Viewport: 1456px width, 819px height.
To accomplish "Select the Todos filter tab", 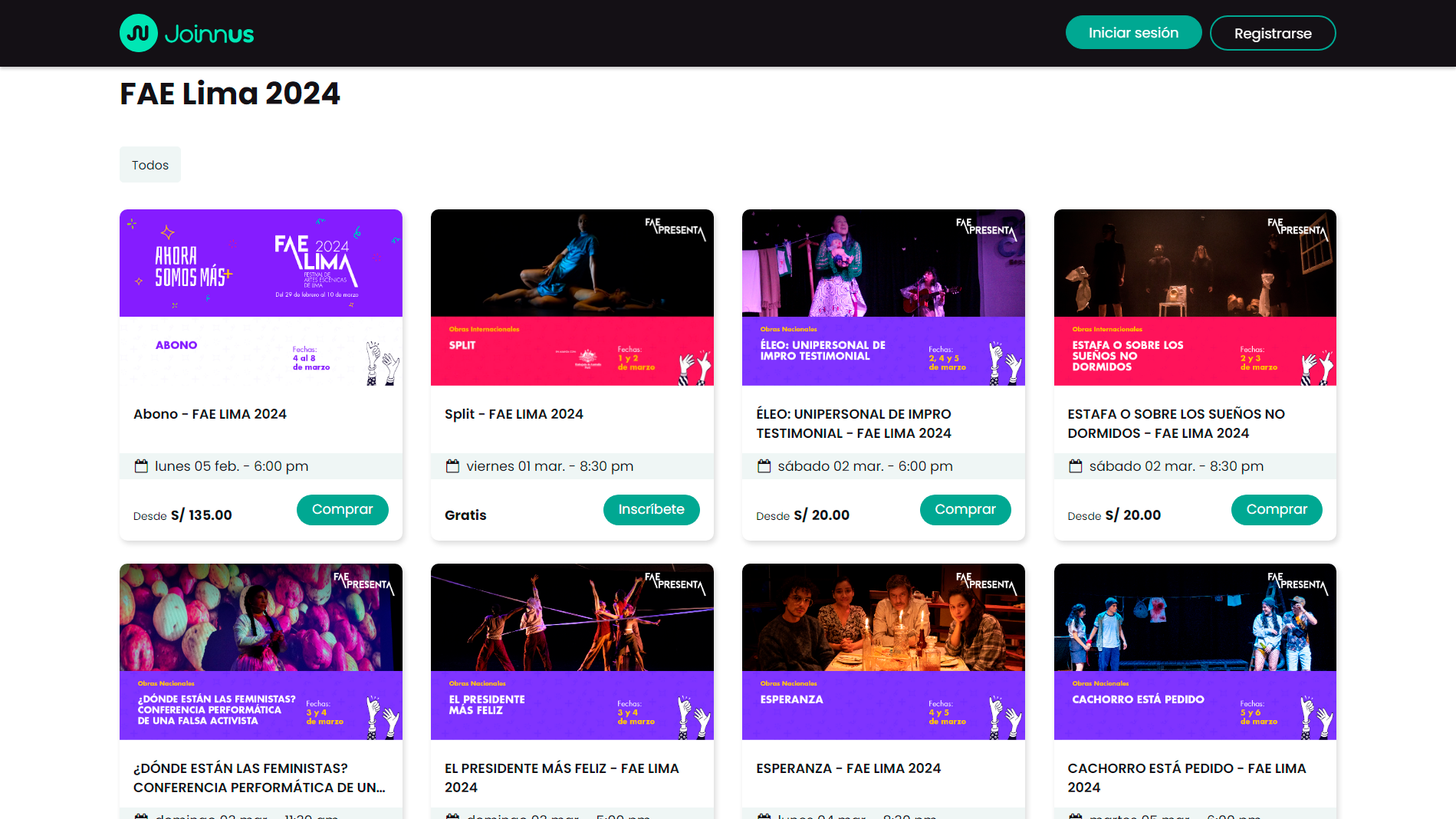I will click(150, 165).
